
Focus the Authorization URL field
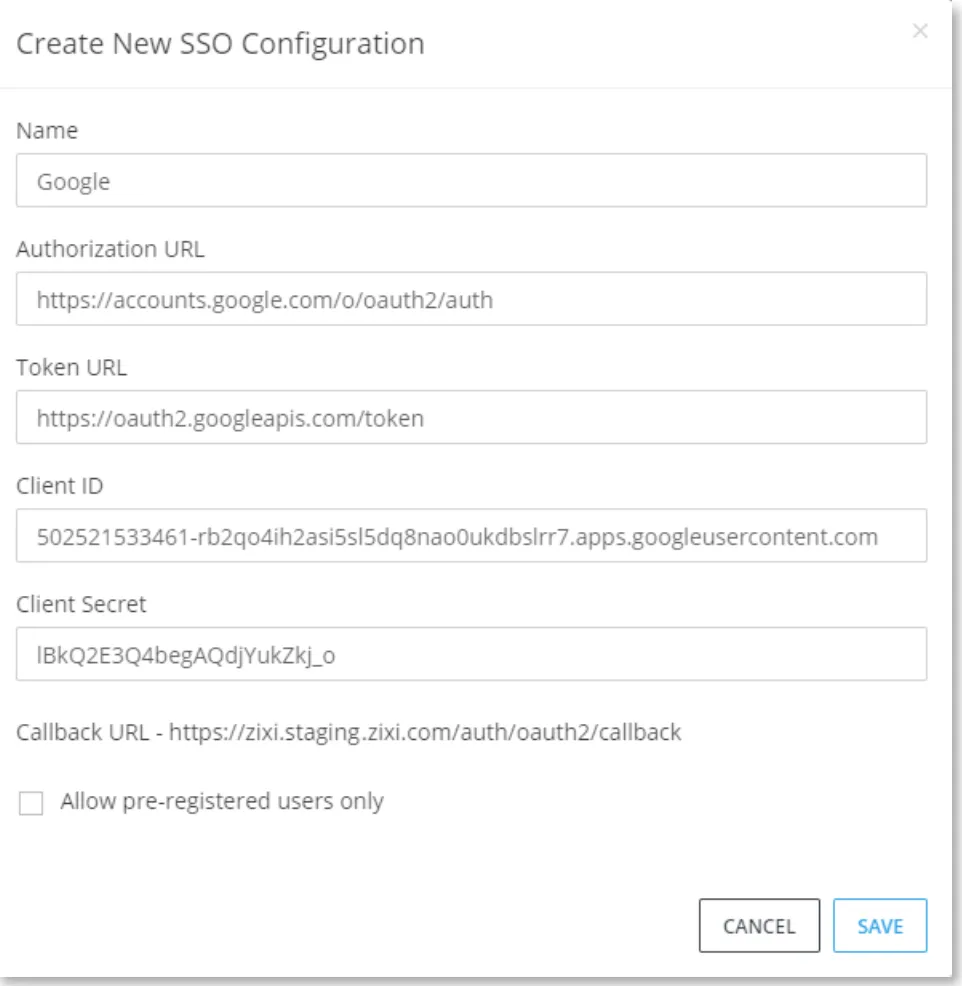(472, 299)
